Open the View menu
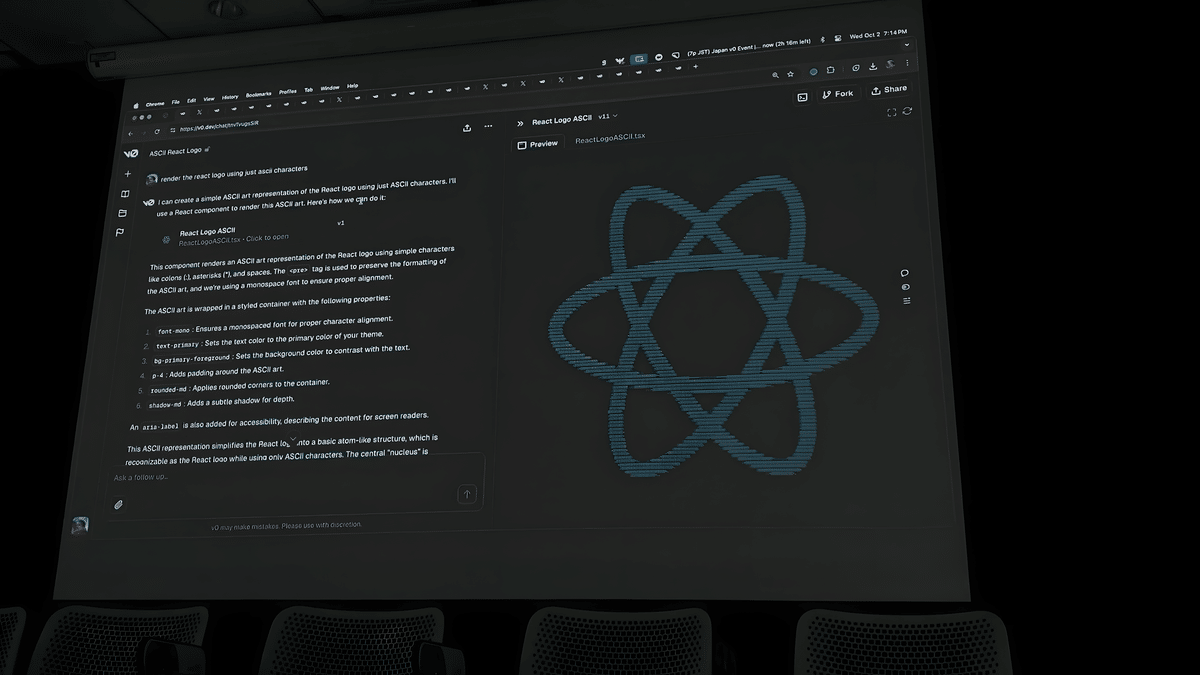 point(209,99)
